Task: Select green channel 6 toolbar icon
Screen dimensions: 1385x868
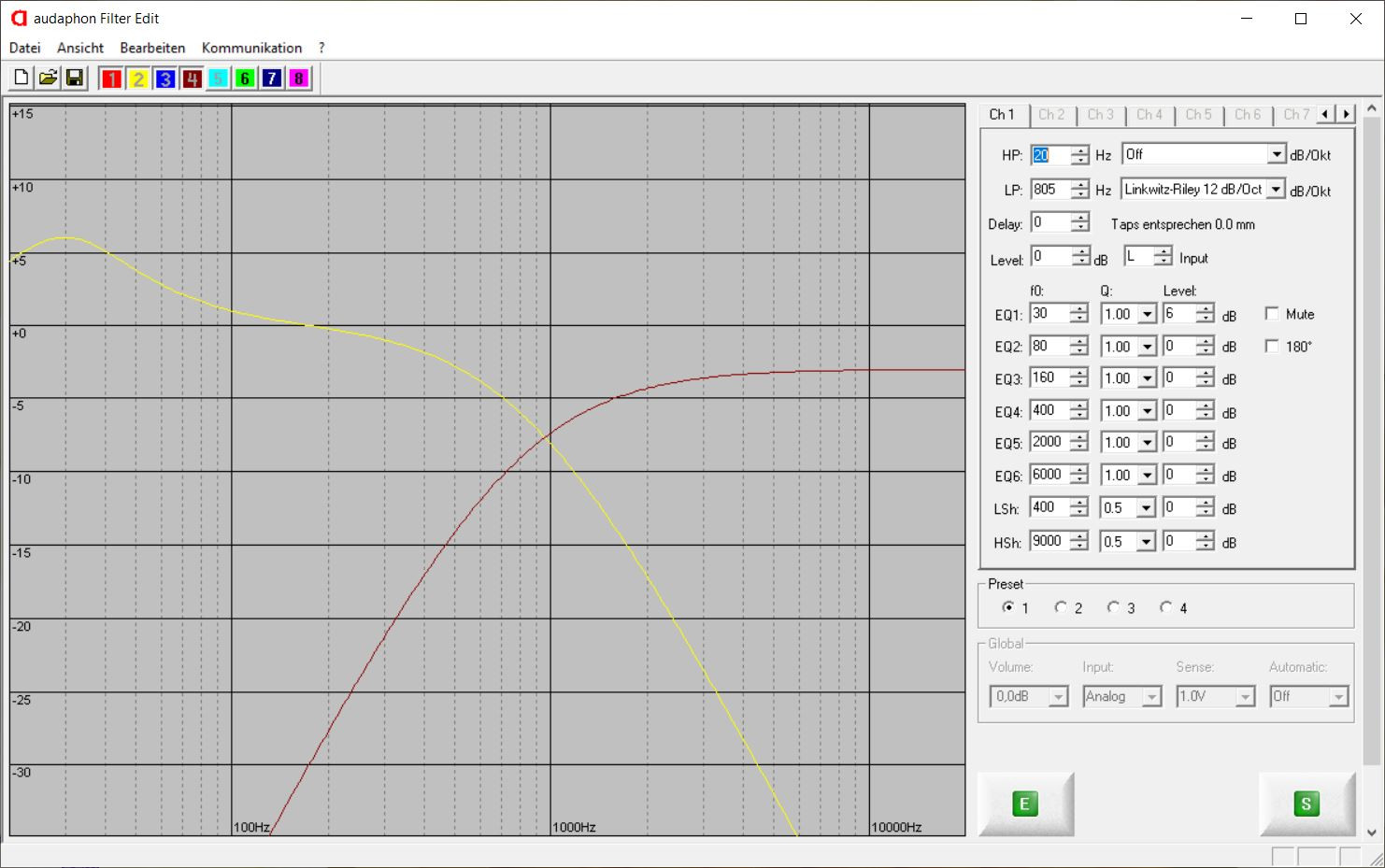Action: click(x=245, y=78)
